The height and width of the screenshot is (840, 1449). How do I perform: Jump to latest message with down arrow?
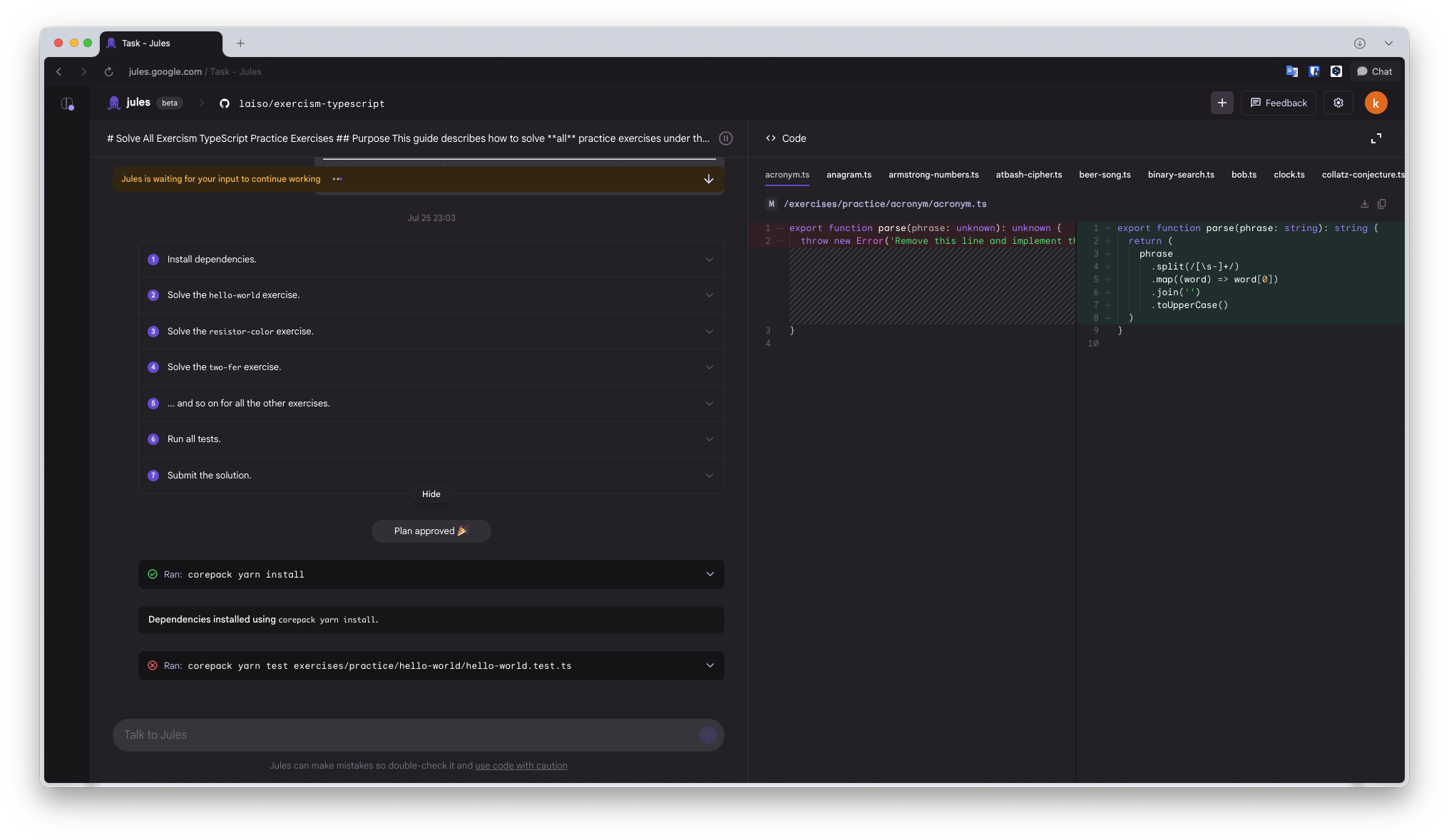[x=709, y=179]
